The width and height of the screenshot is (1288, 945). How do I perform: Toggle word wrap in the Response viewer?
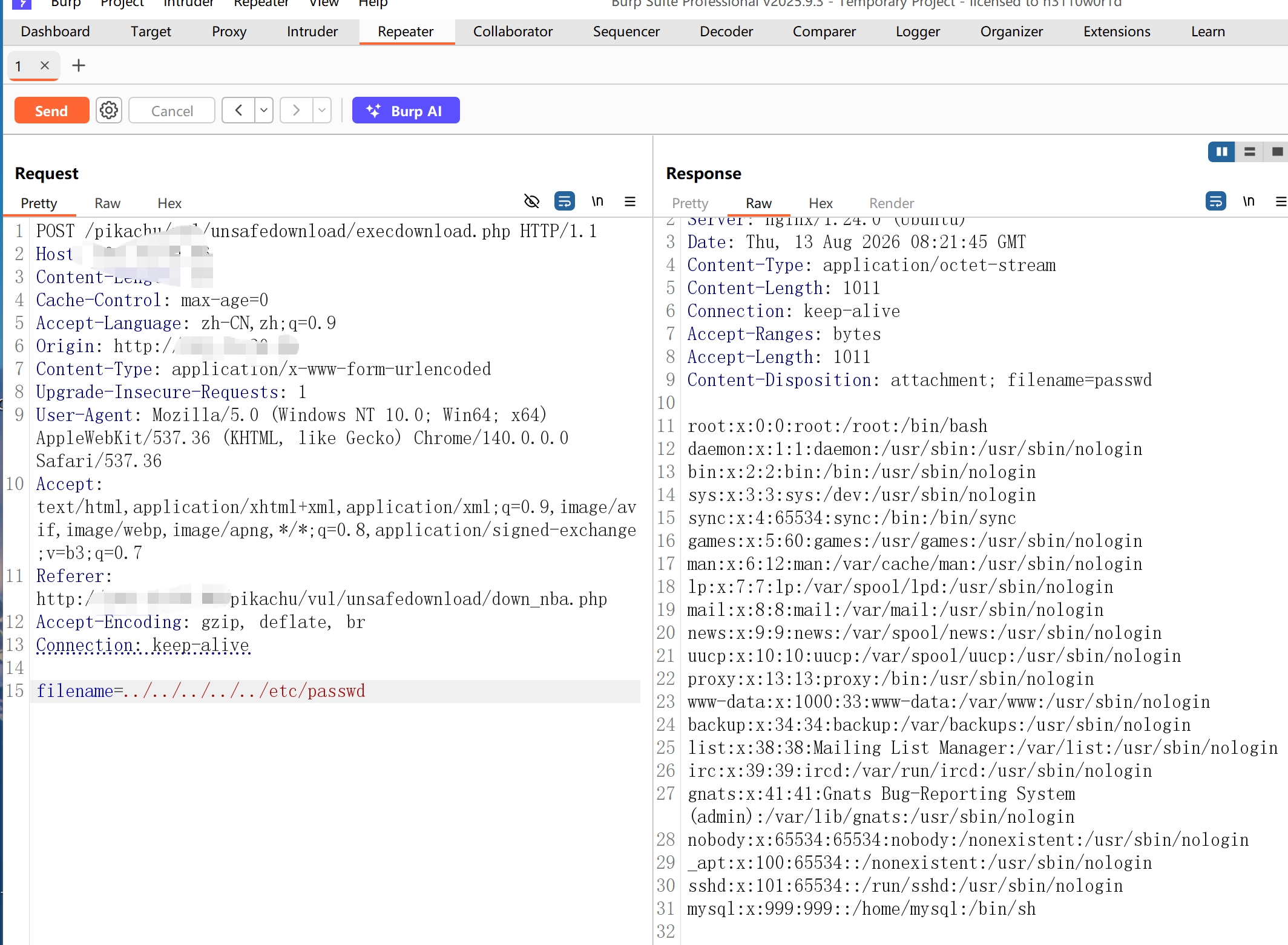coord(1215,201)
